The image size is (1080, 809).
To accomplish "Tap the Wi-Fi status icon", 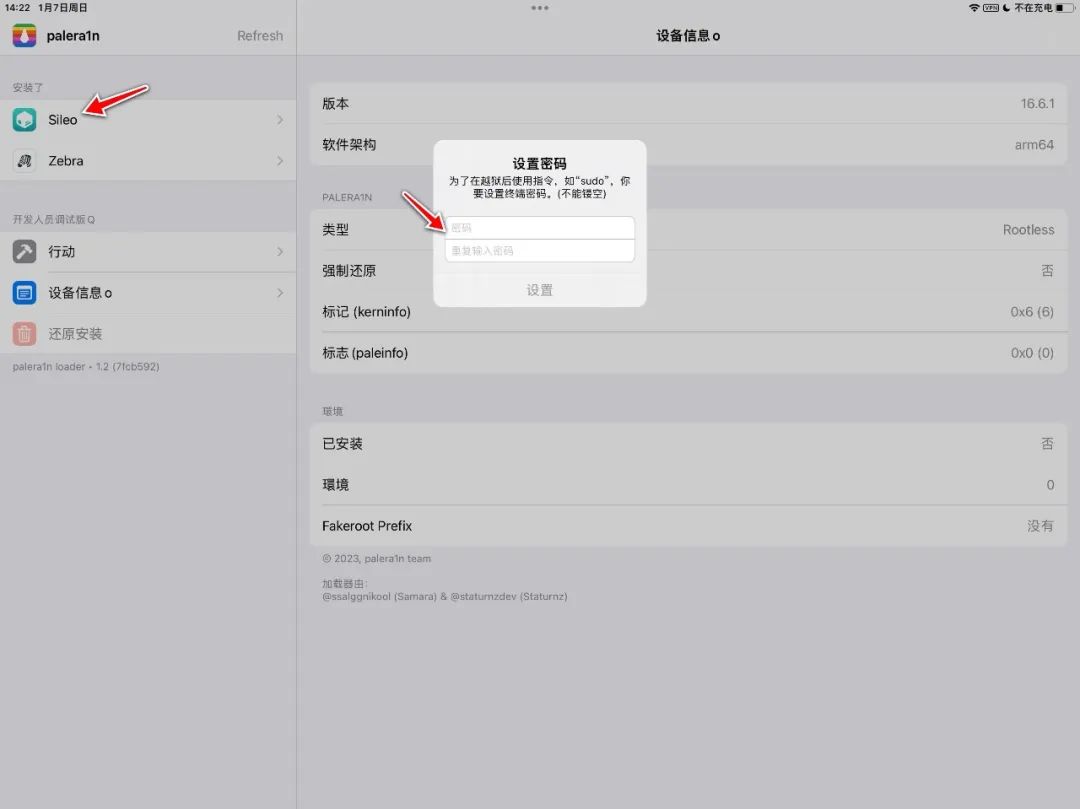I will pos(974,8).
